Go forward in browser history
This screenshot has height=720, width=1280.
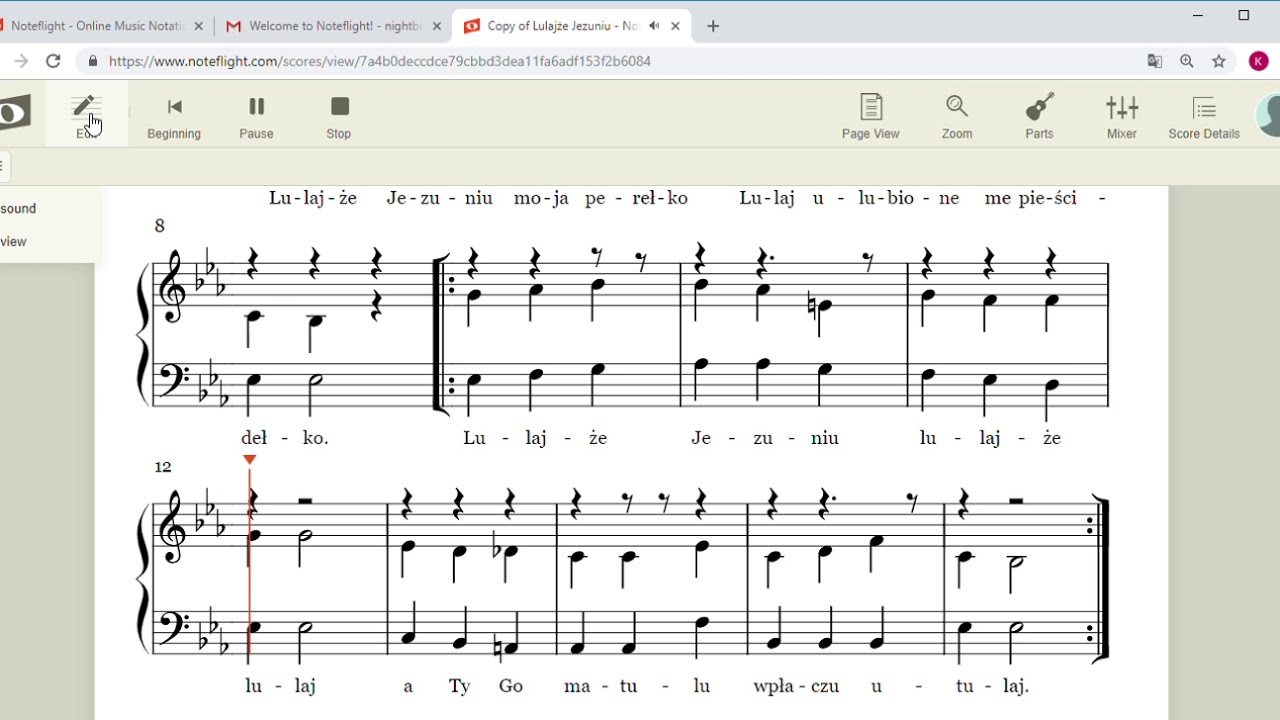tap(21, 61)
